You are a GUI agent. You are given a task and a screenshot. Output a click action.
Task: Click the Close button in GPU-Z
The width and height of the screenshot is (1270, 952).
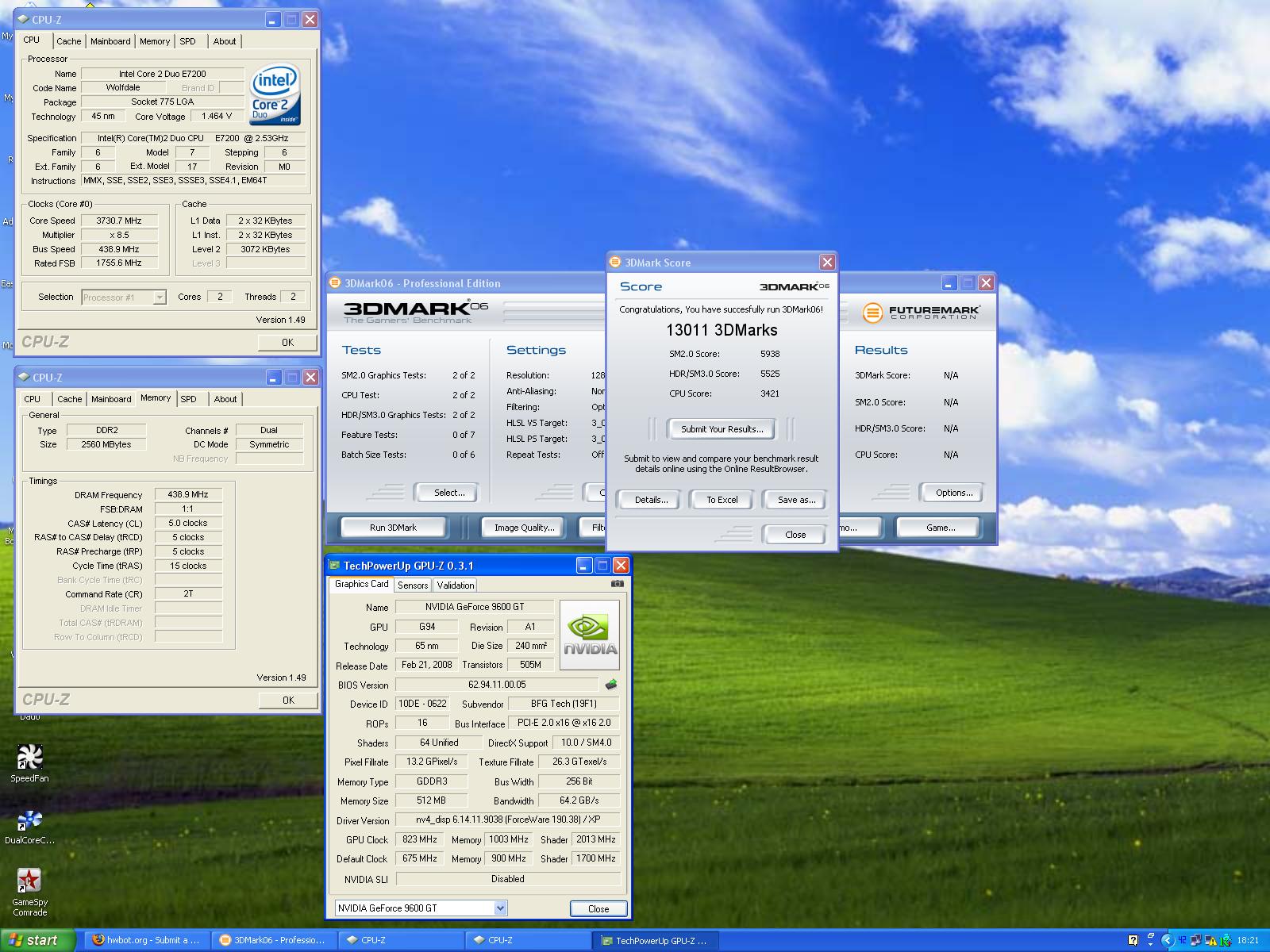point(598,909)
